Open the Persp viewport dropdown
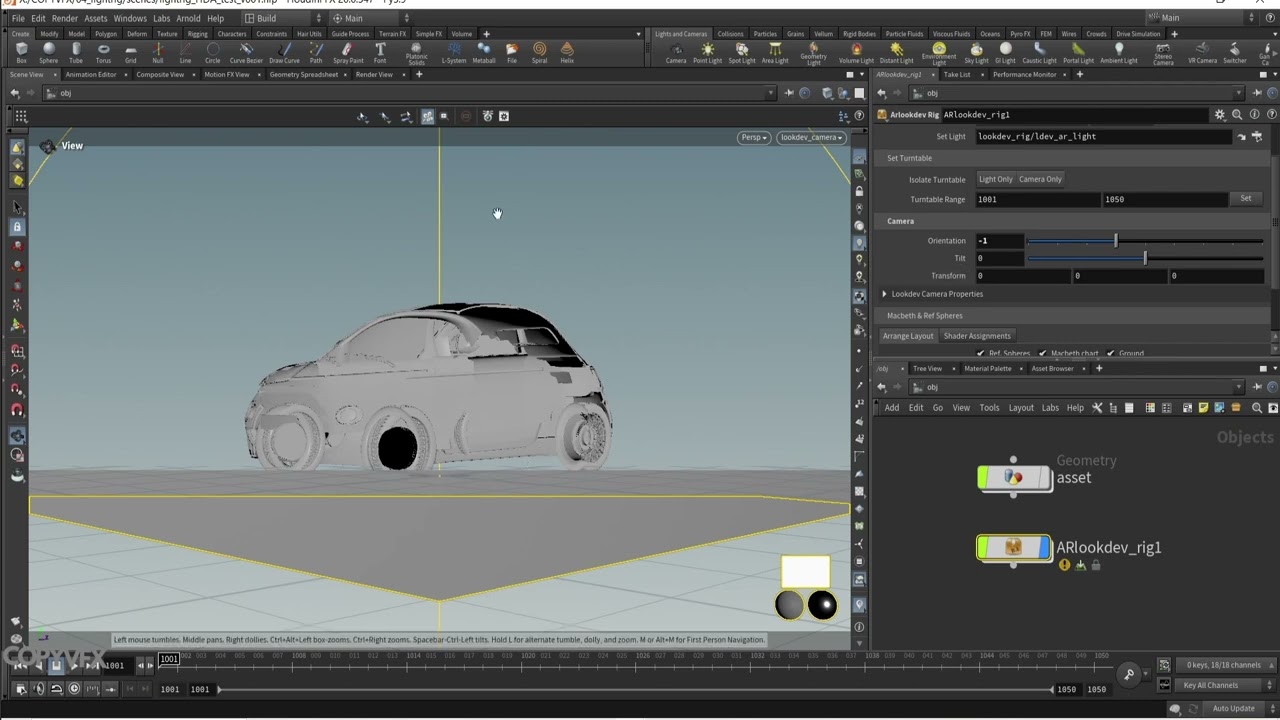Viewport: 1280px width, 720px height. (754, 137)
